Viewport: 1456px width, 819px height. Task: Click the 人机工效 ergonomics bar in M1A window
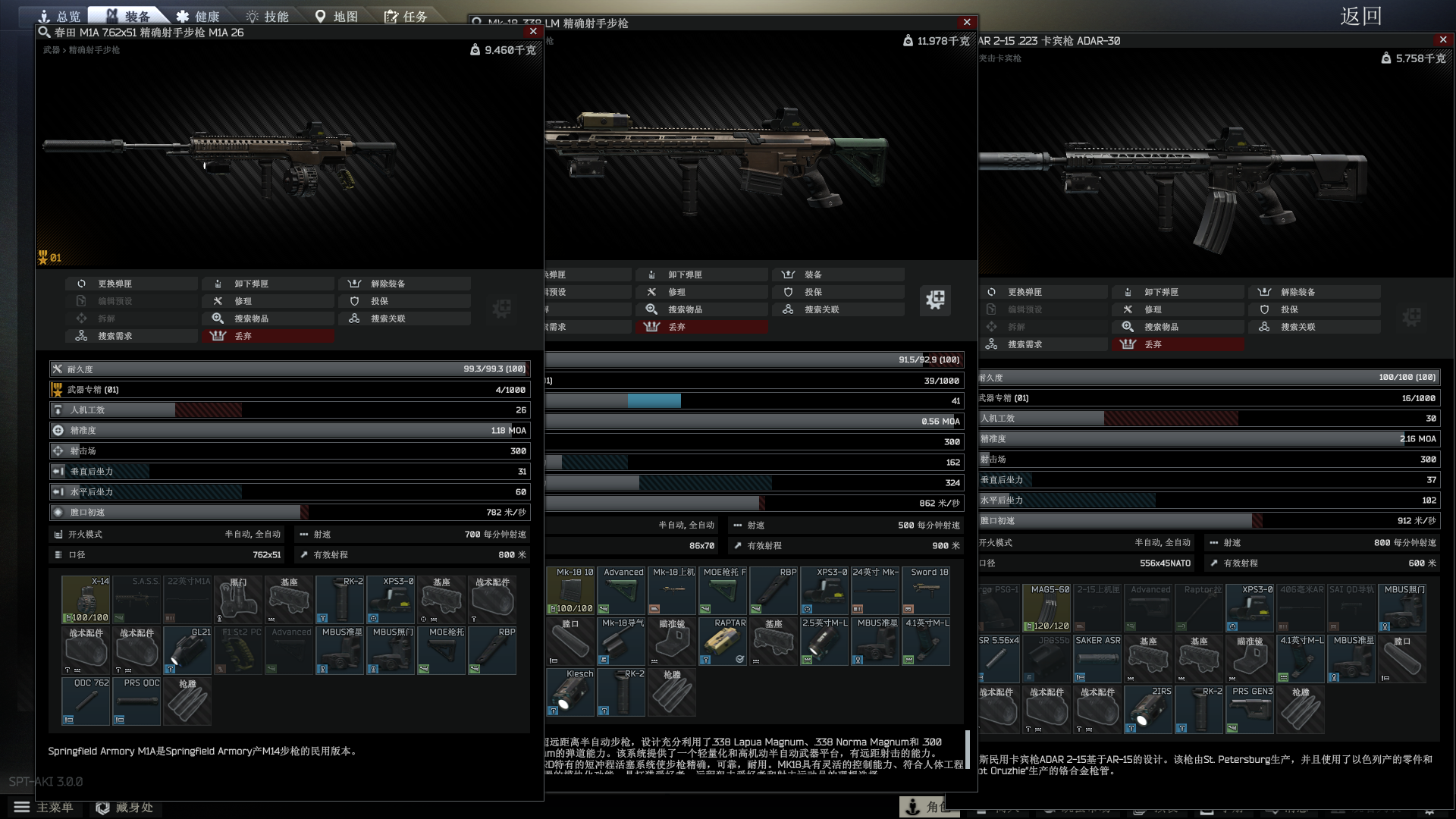pyautogui.click(x=290, y=410)
